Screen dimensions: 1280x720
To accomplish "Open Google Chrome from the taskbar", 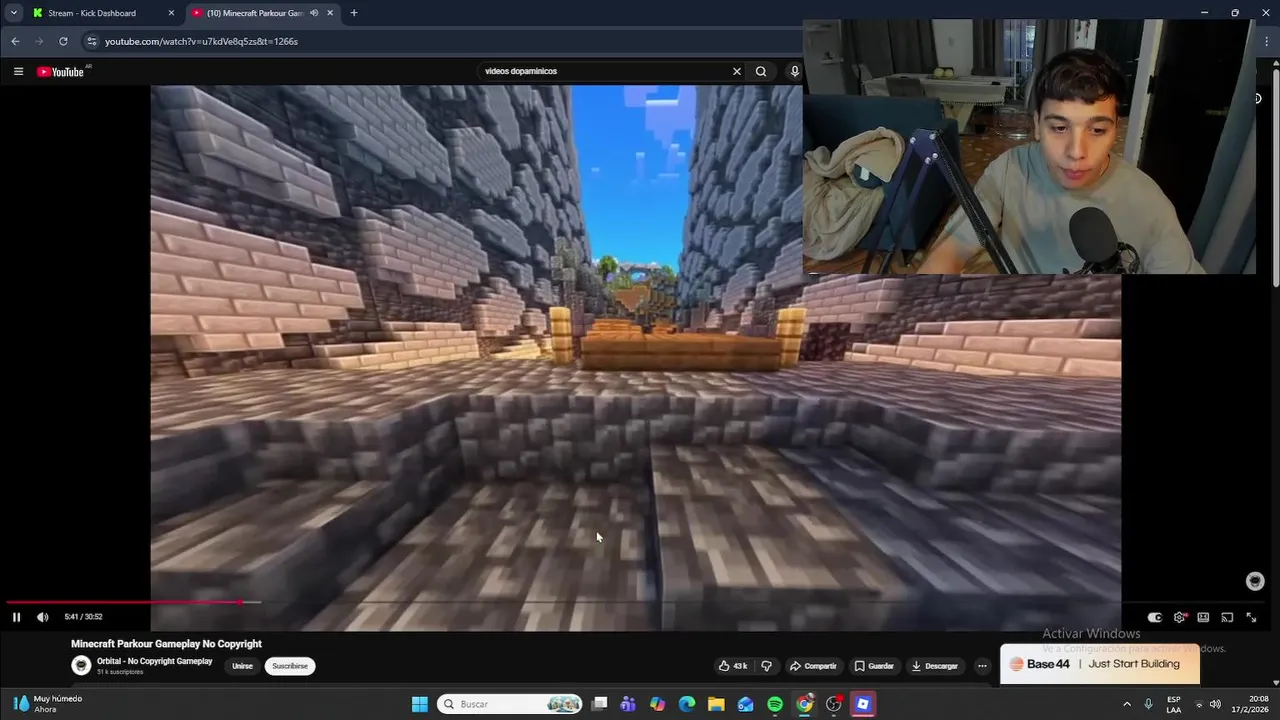I will [805, 704].
